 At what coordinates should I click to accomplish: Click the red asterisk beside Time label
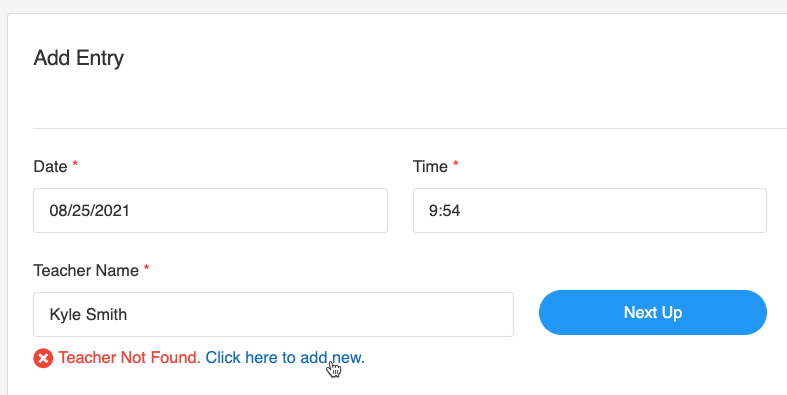tap(456, 165)
